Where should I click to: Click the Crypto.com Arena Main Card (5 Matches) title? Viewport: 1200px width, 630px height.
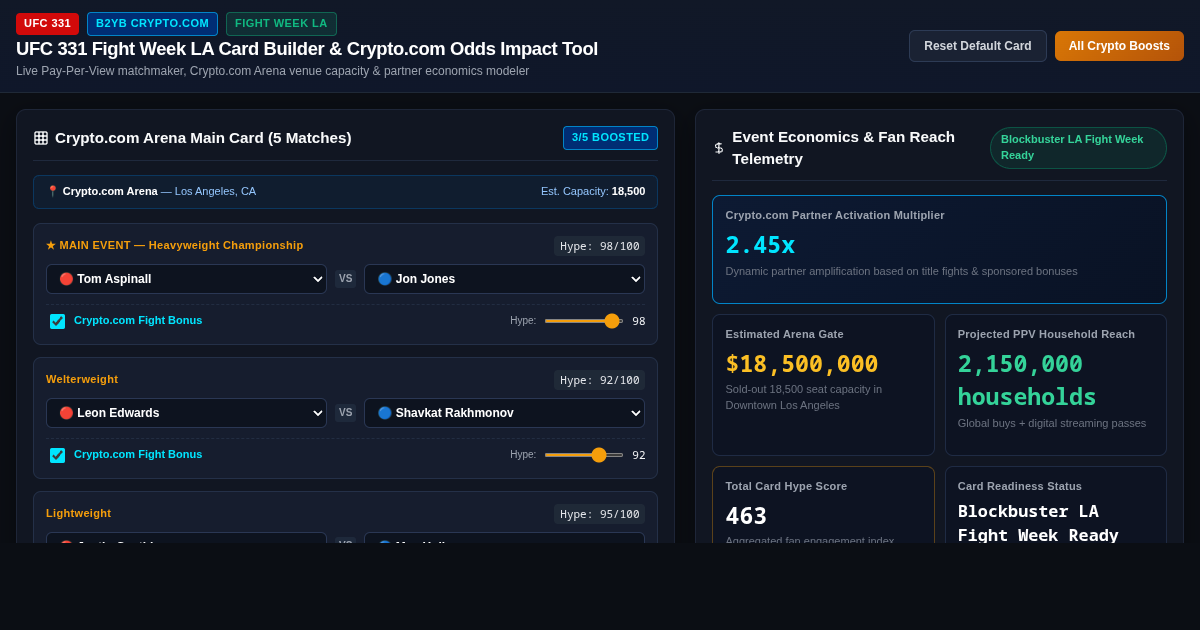(x=203, y=138)
